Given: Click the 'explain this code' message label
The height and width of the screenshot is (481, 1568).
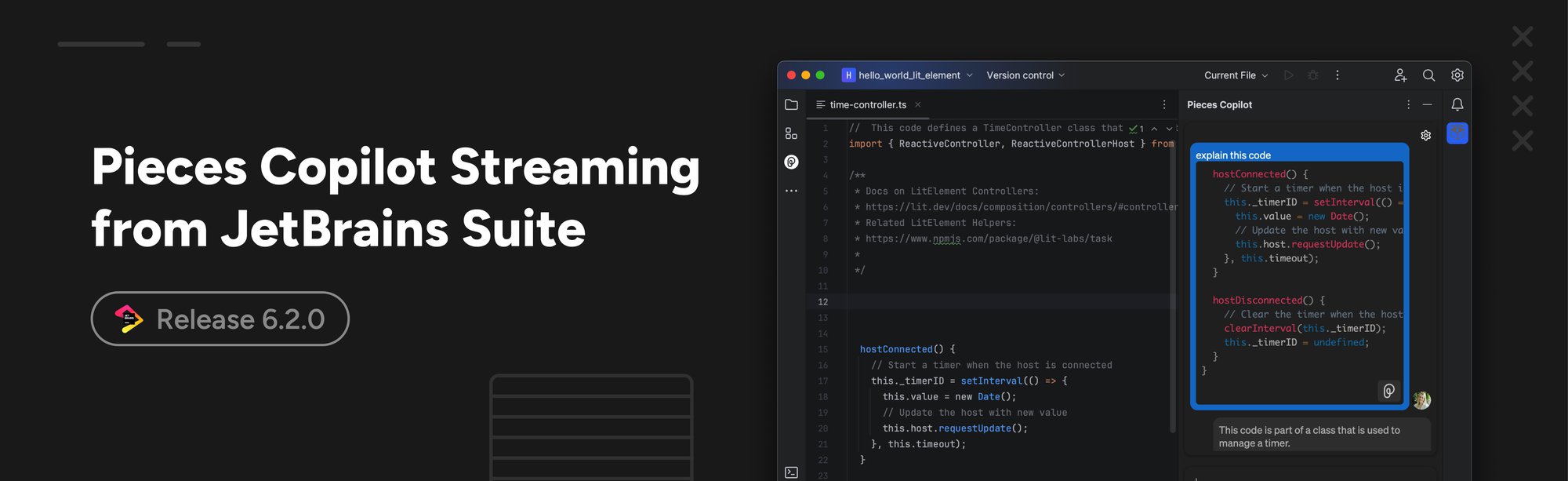Looking at the screenshot, I should [x=1232, y=155].
